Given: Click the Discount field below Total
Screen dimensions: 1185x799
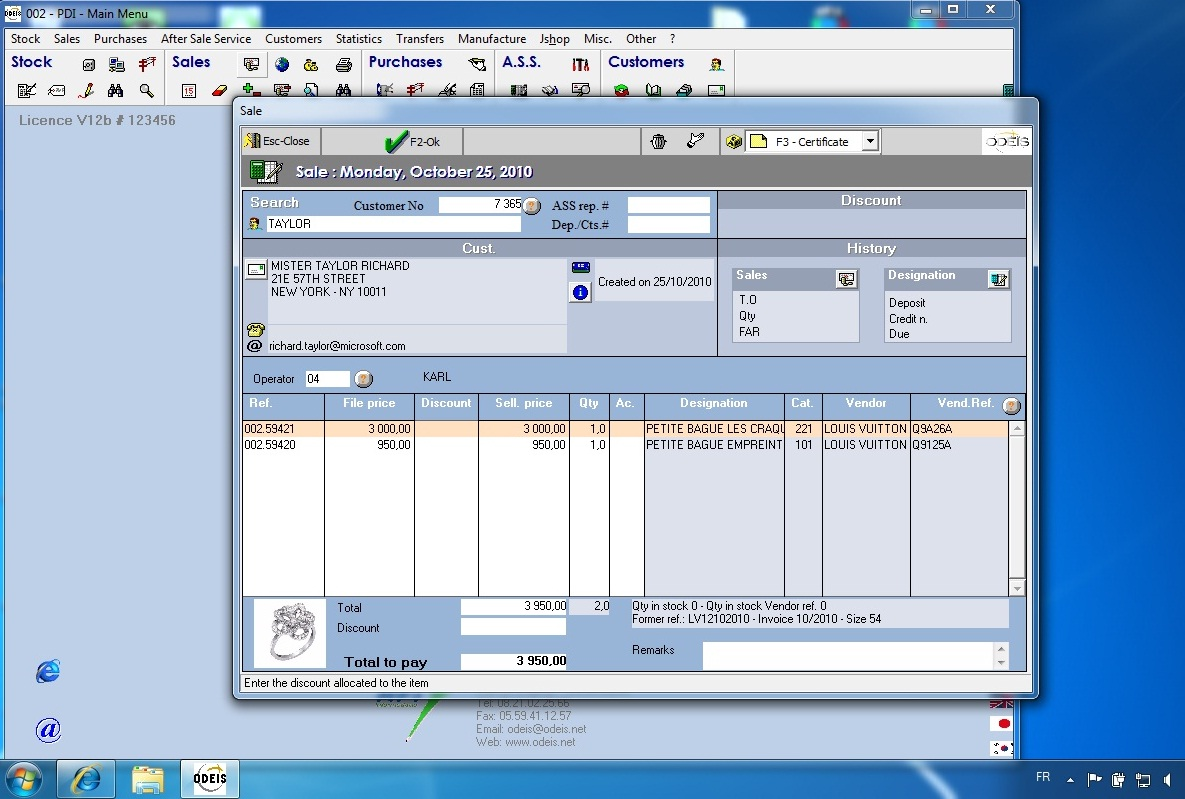Looking at the screenshot, I should coord(513,627).
